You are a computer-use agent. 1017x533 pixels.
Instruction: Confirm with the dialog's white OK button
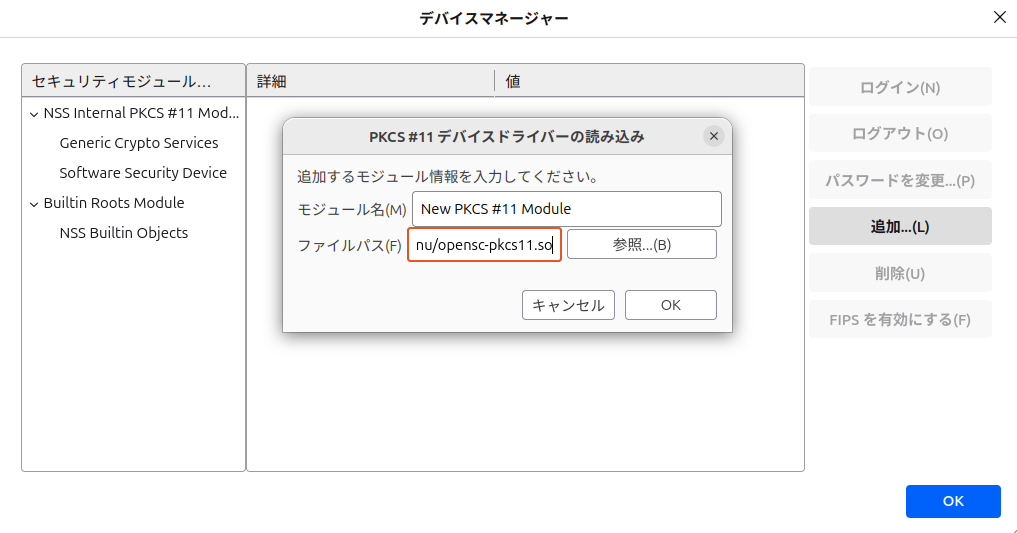pyautogui.click(x=670, y=305)
